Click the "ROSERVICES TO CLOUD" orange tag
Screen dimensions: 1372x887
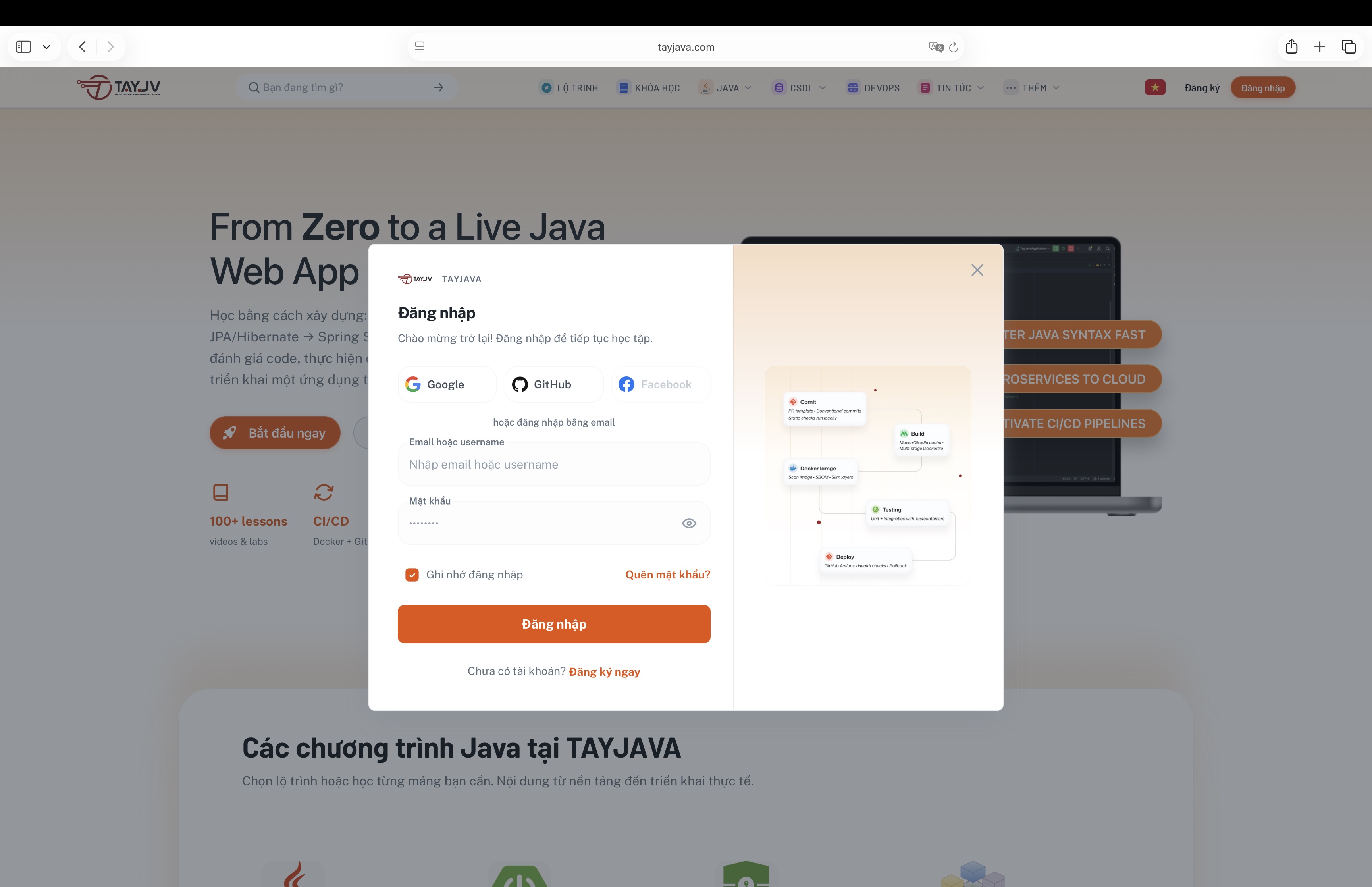click(x=1083, y=379)
